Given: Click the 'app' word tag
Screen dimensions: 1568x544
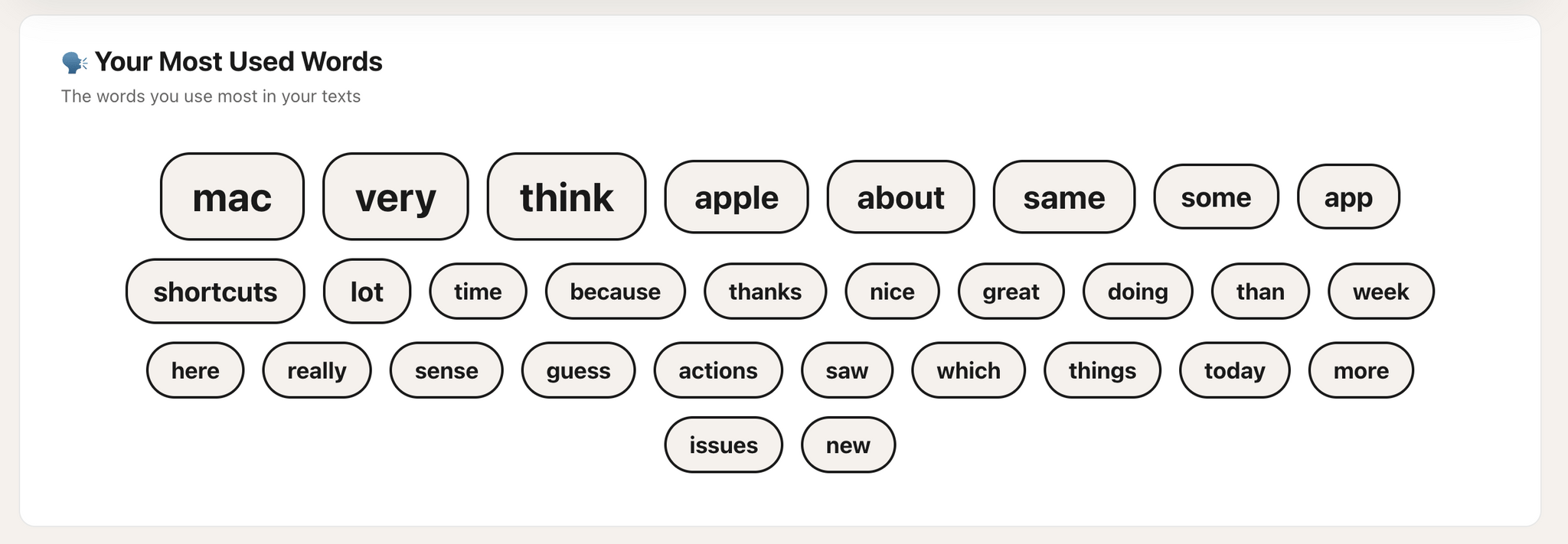Looking at the screenshot, I should (1348, 197).
